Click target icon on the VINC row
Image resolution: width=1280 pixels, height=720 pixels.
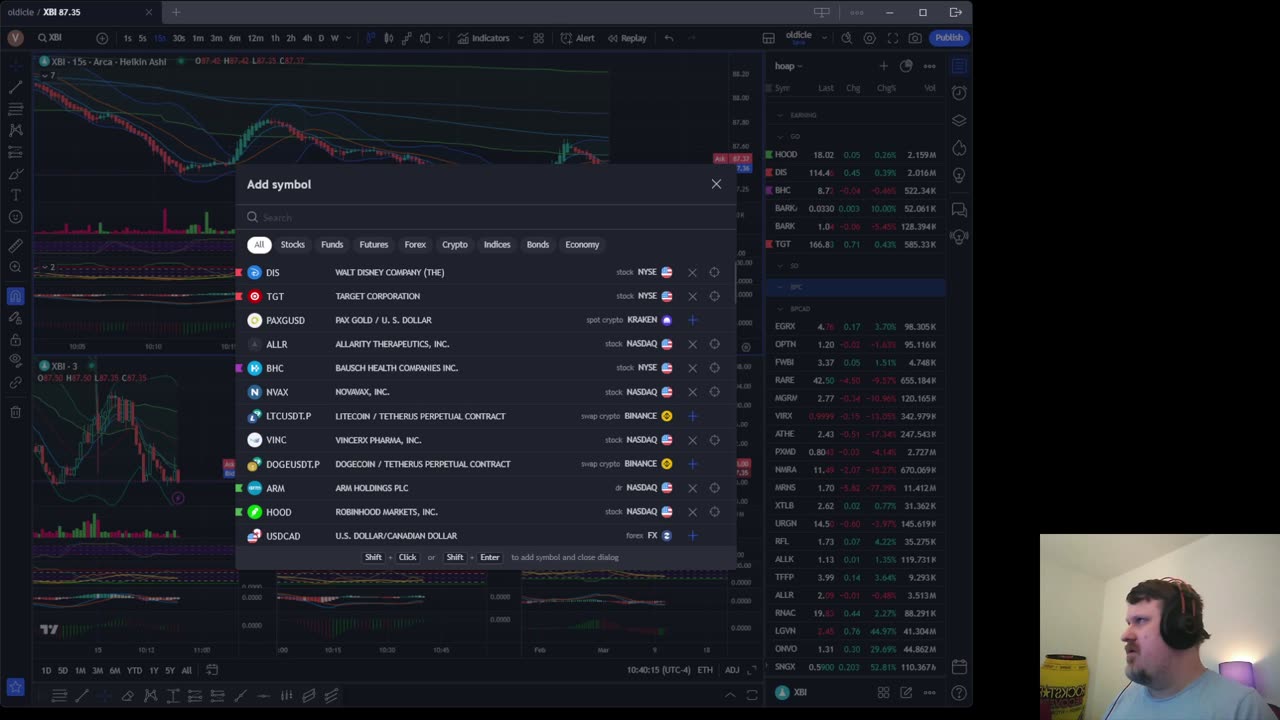(x=714, y=440)
